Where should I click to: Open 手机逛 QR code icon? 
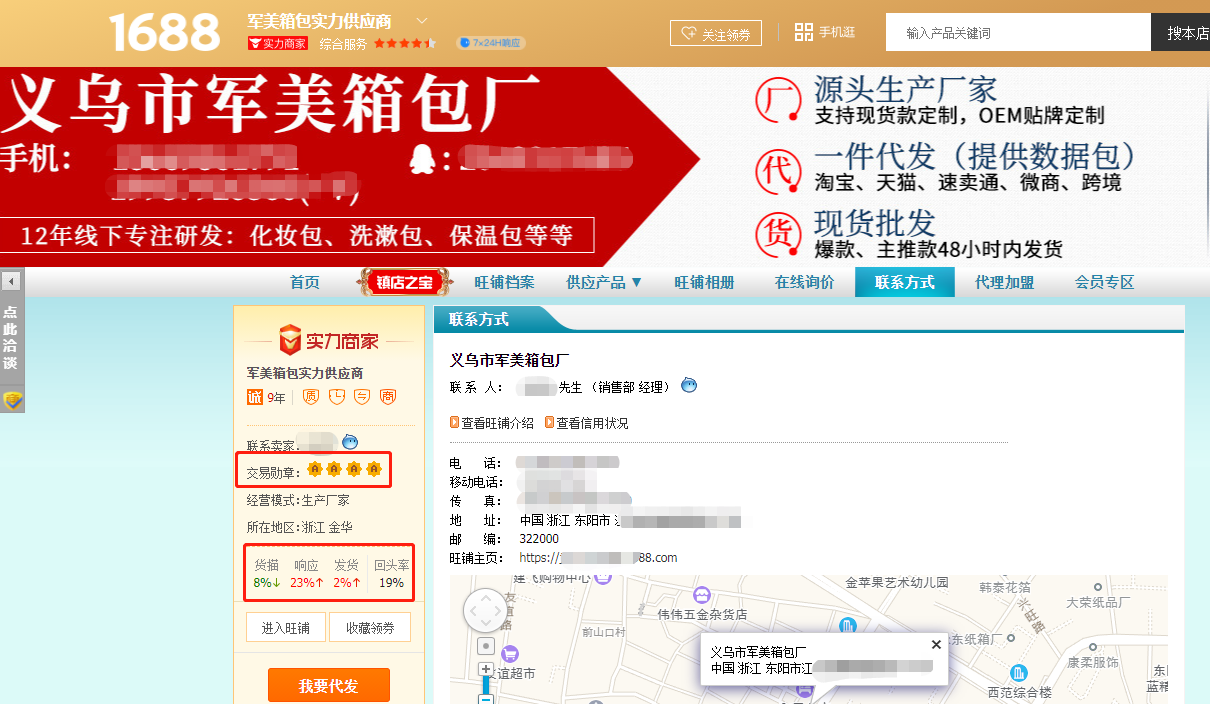coord(804,32)
